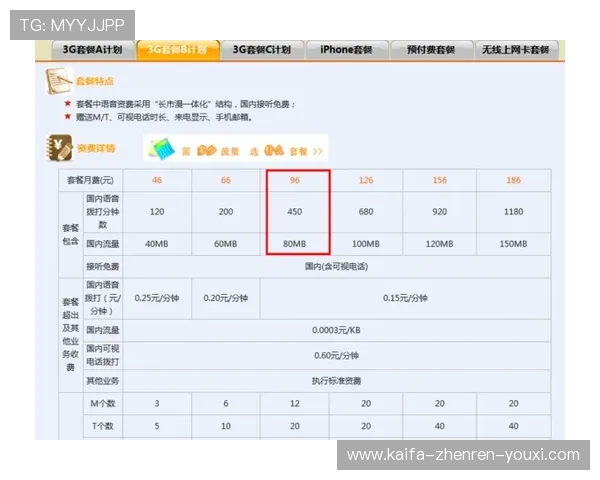Viewport: 600px width, 480px height.
Task: Select the 156 monthly fee cell
Action: coord(440,180)
